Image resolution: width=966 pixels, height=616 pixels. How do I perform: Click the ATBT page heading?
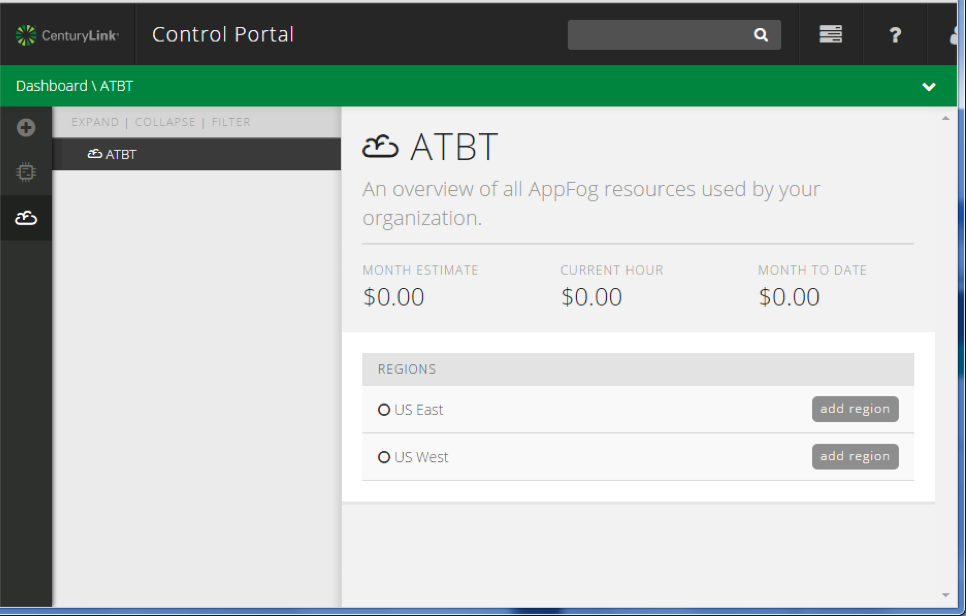(x=454, y=147)
